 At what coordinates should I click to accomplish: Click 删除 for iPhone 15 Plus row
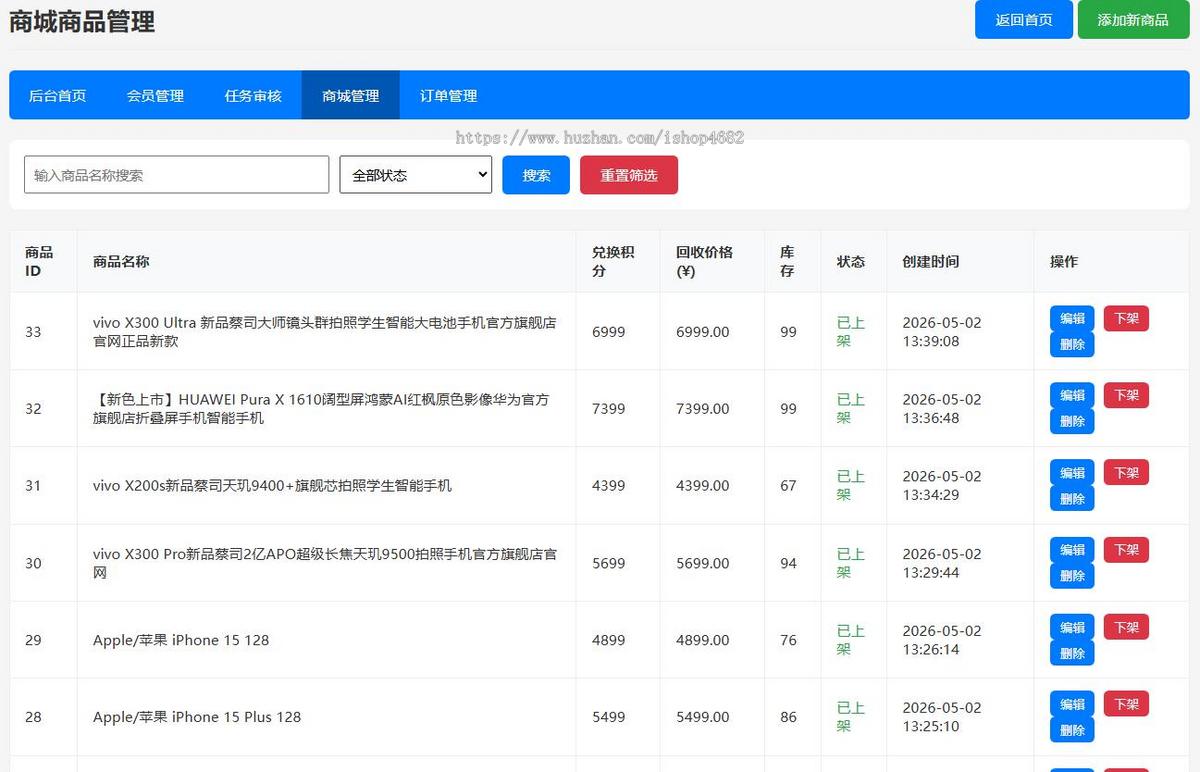coord(1072,730)
